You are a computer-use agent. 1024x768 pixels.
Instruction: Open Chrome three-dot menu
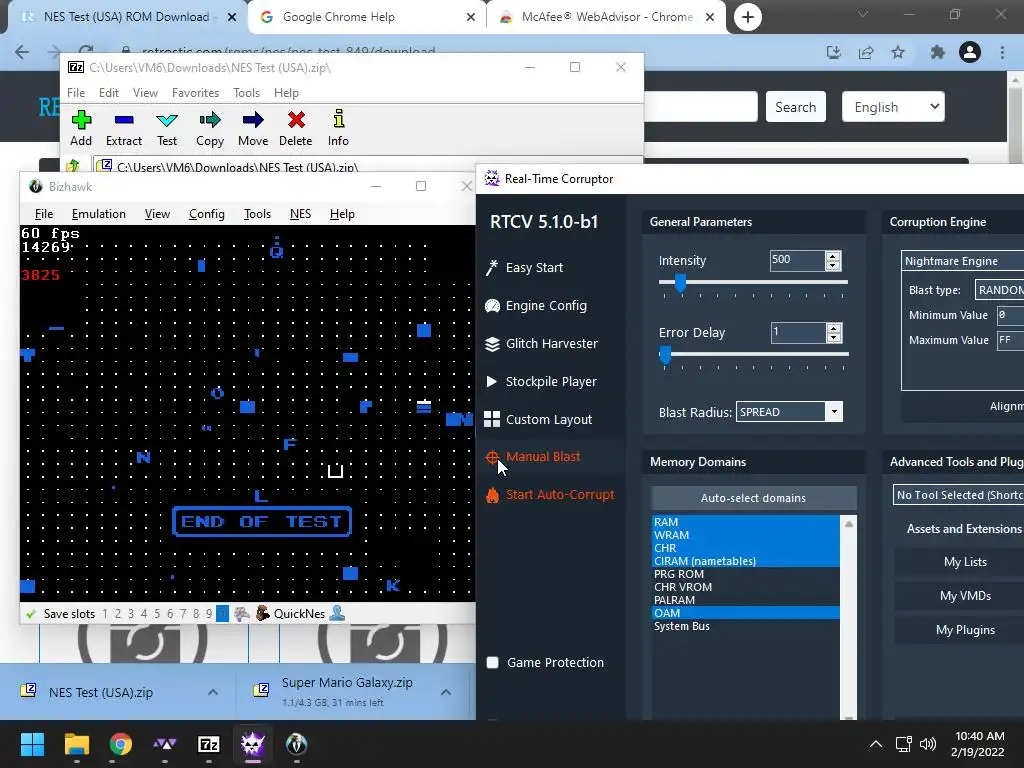click(x=1002, y=52)
